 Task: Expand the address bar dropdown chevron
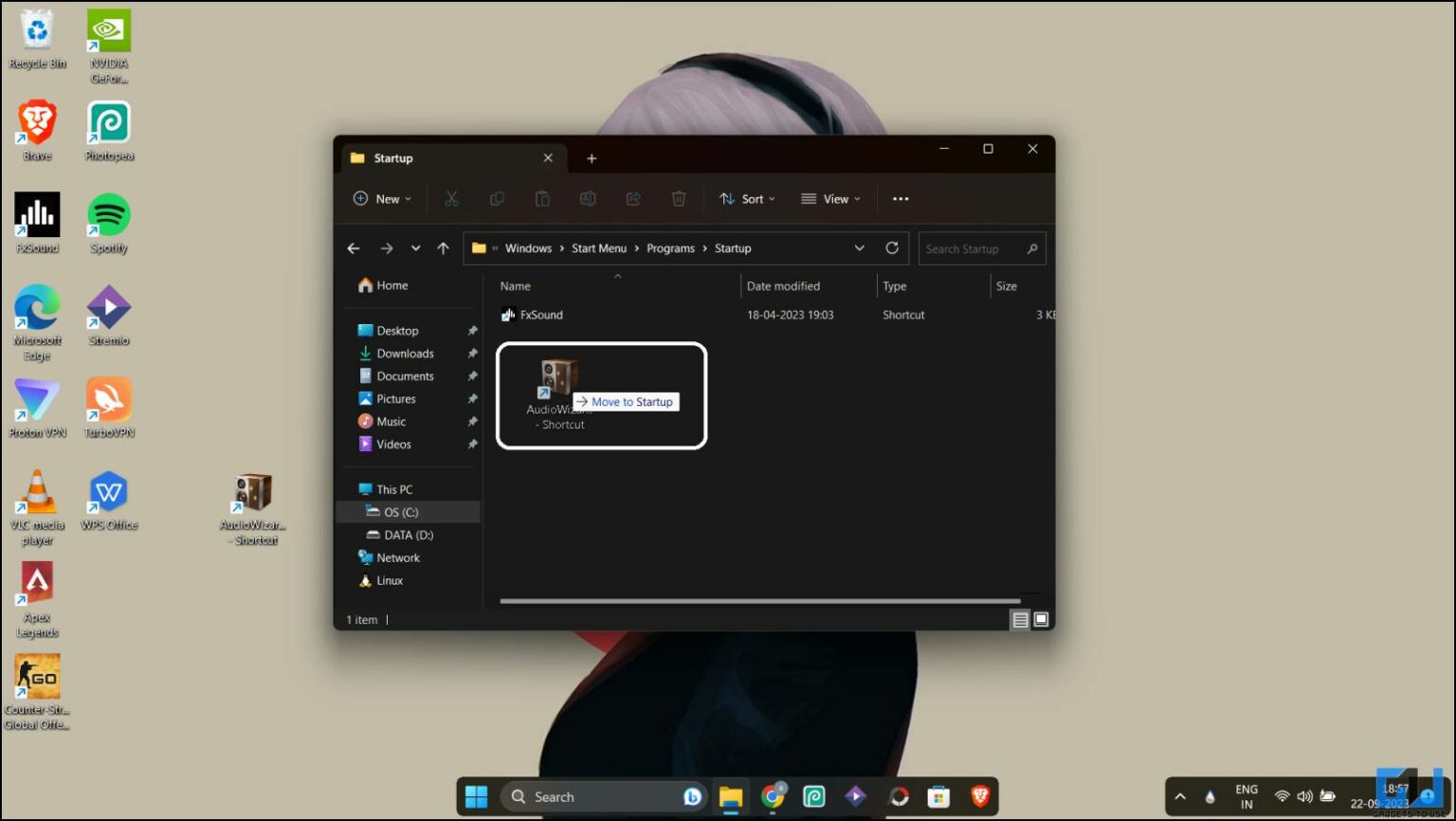[x=859, y=247]
